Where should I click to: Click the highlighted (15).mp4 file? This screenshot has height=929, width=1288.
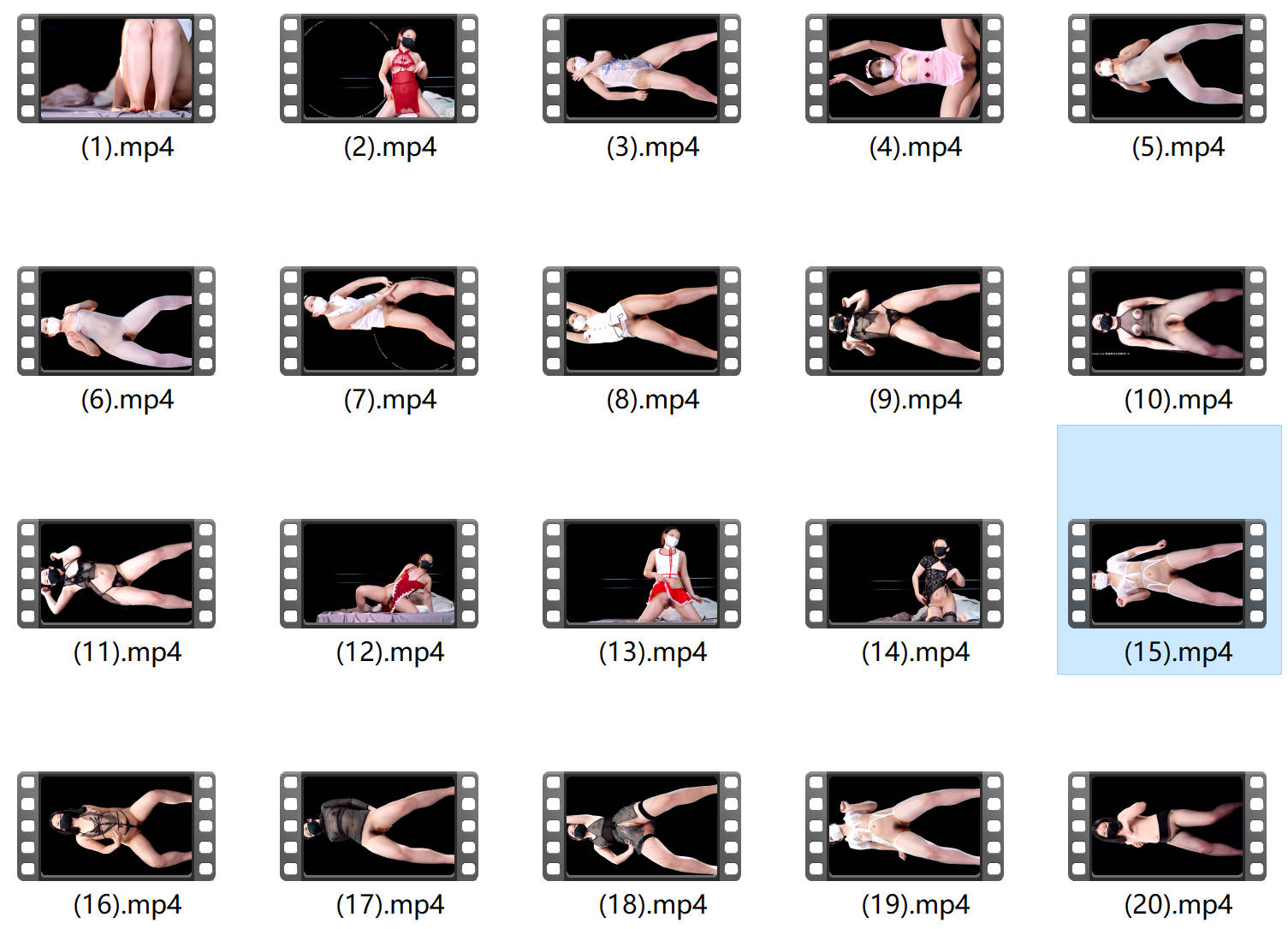tap(1167, 574)
